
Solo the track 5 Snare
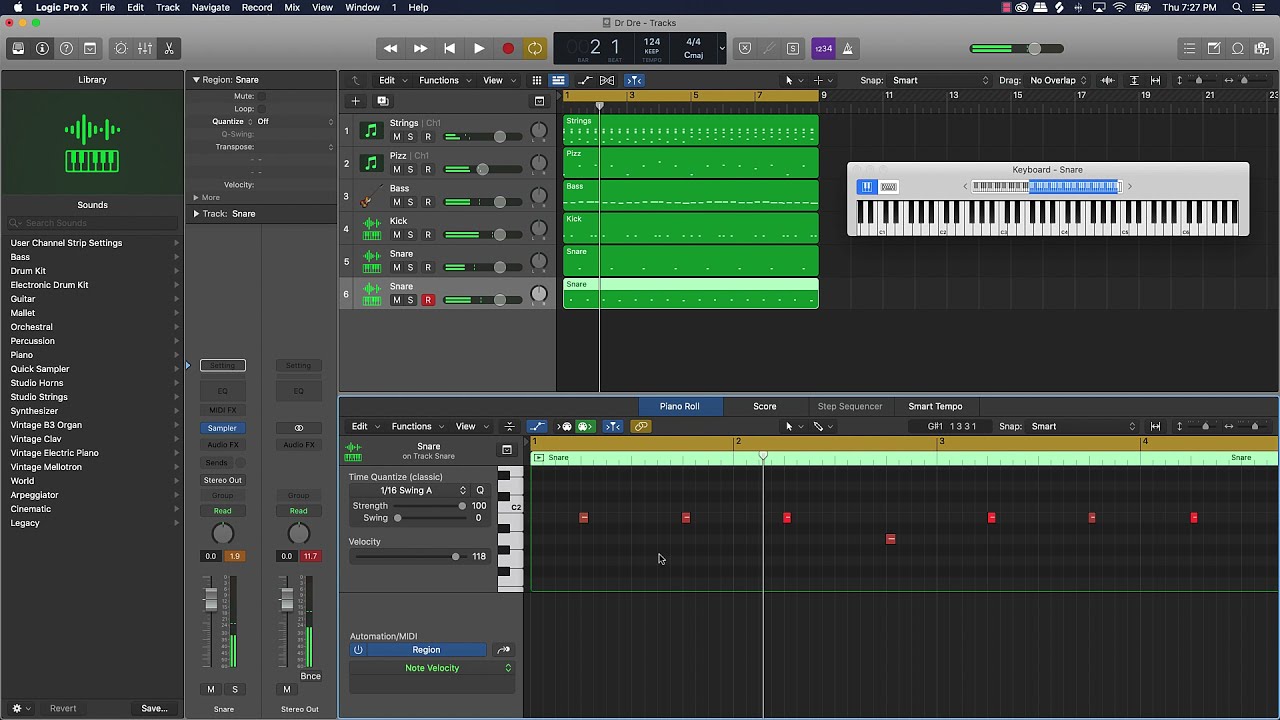[x=410, y=268]
